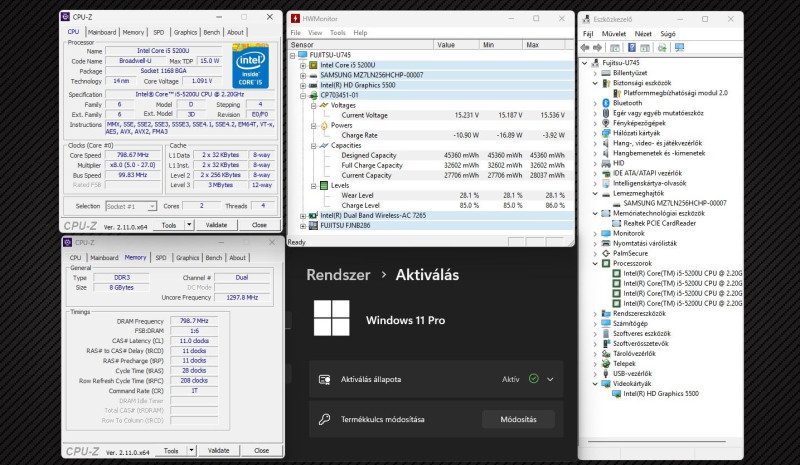Screen dimensions: 800x465
Task: Click the Telepek battery category icon
Action: pos(606,363)
